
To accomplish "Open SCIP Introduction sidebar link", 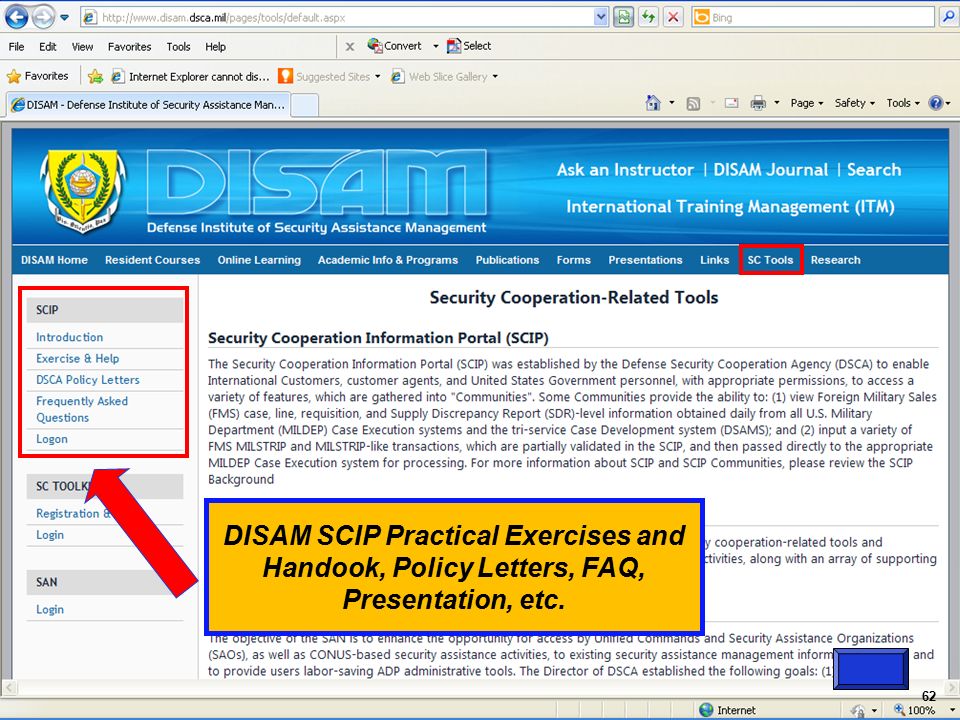I will point(69,337).
